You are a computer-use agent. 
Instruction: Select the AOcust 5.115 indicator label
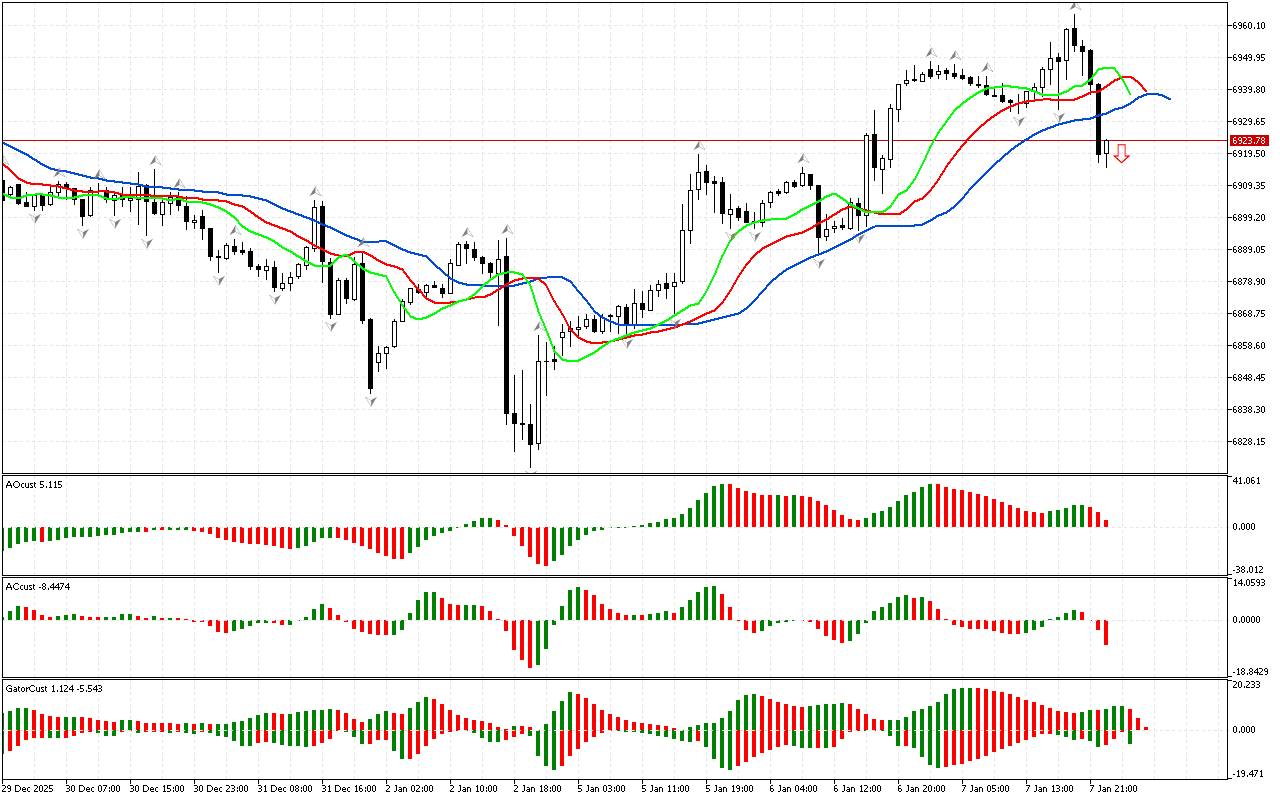34,485
